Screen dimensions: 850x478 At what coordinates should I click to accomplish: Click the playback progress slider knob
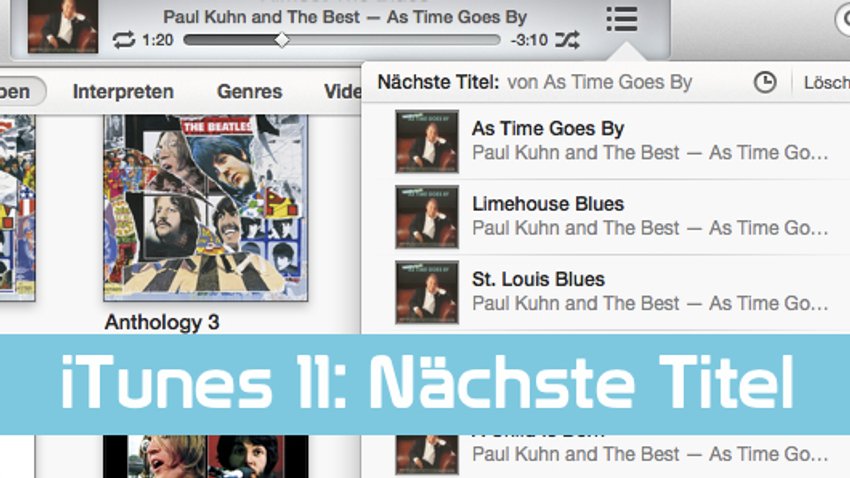tap(282, 40)
